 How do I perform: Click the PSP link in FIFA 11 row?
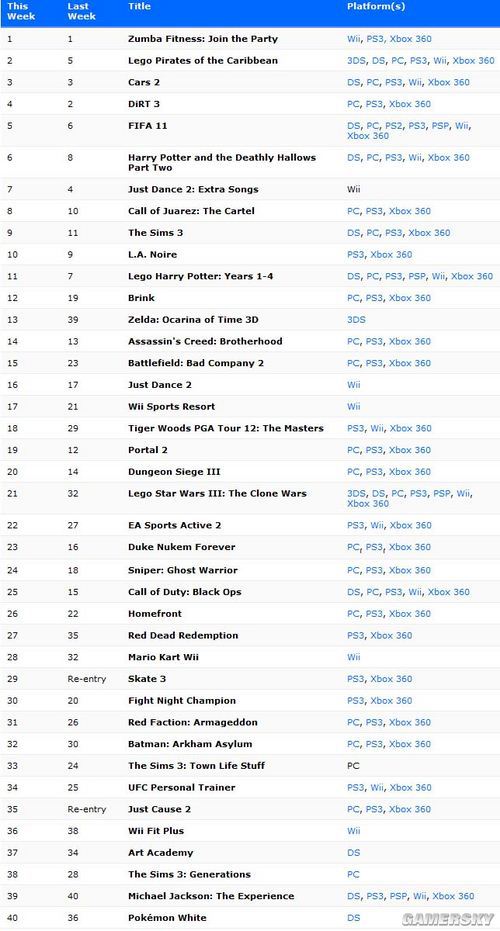coord(440,126)
